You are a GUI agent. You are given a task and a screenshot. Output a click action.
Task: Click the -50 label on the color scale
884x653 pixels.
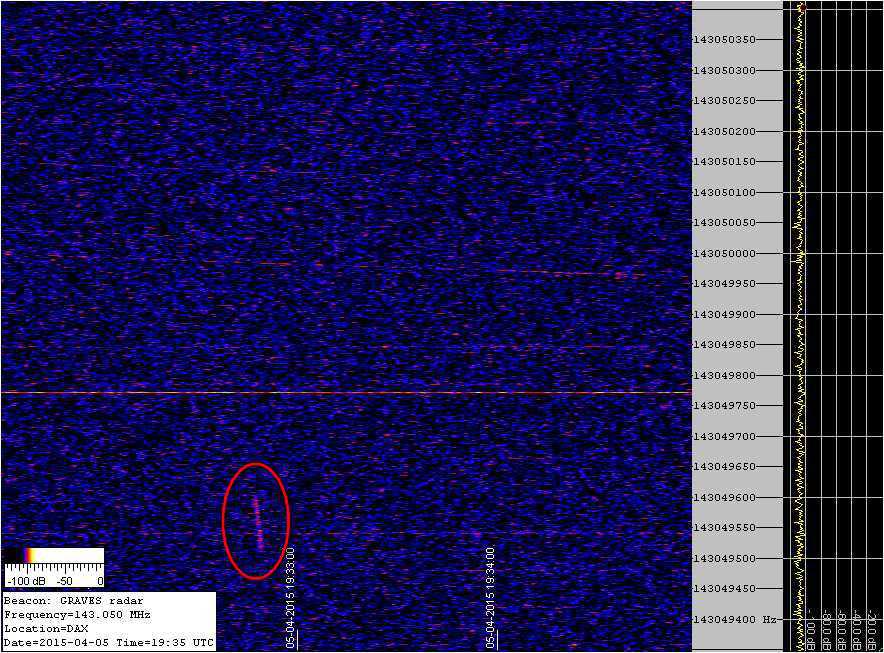tap(65, 581)
